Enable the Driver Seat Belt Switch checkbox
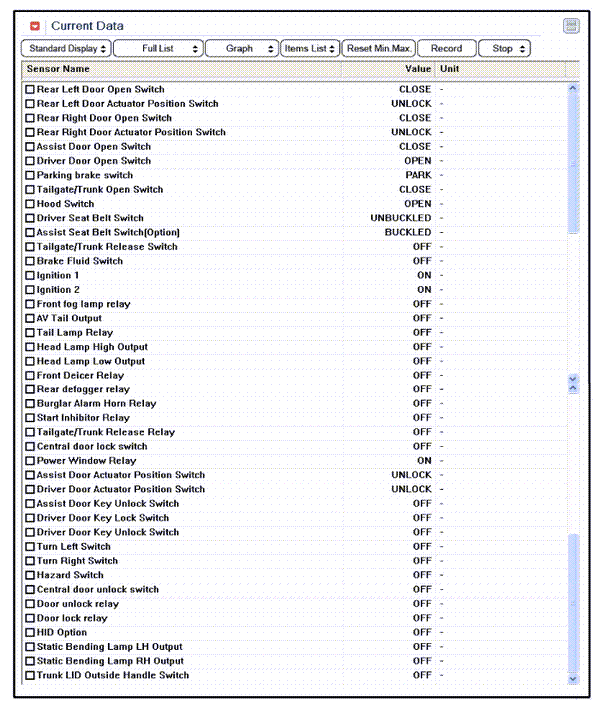Image resolution: width=600 pixels, height=709 pixels. (x=29, y=218)
